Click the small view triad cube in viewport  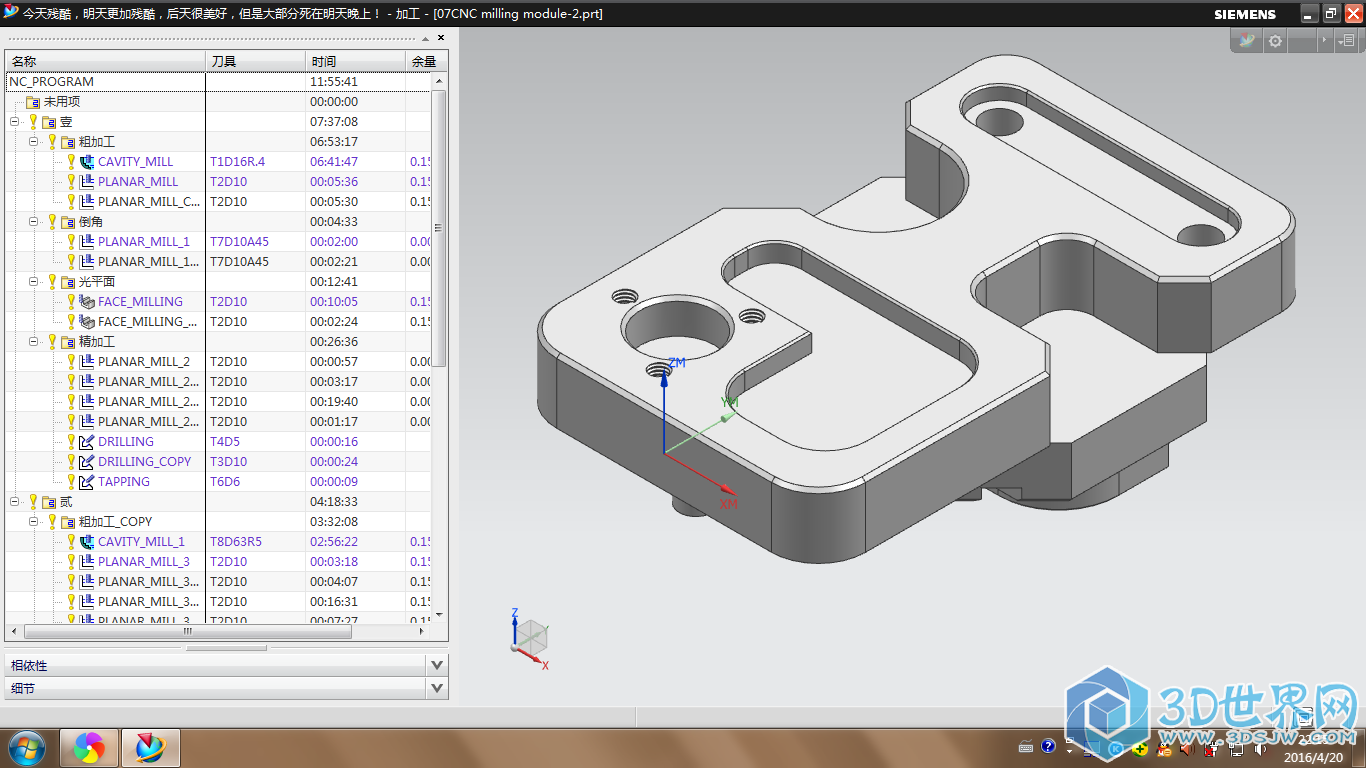[x=529, y=637]
